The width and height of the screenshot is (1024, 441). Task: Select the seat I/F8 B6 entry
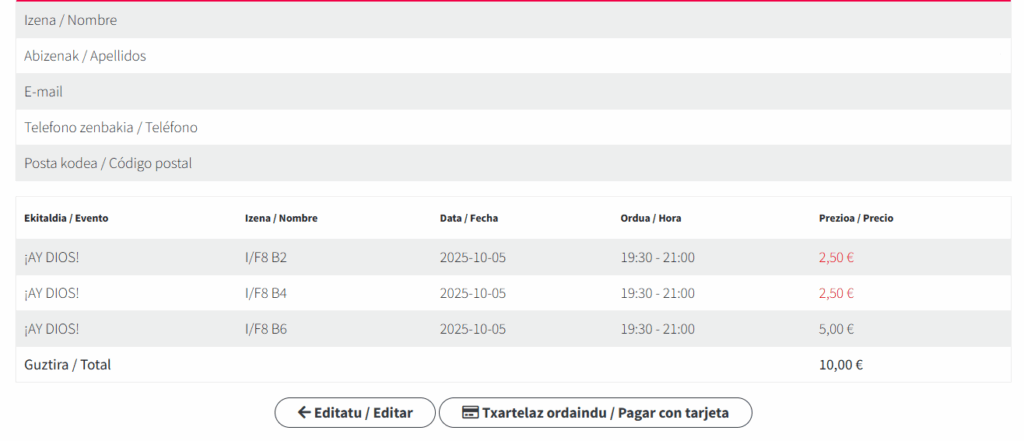pos(266,329)
